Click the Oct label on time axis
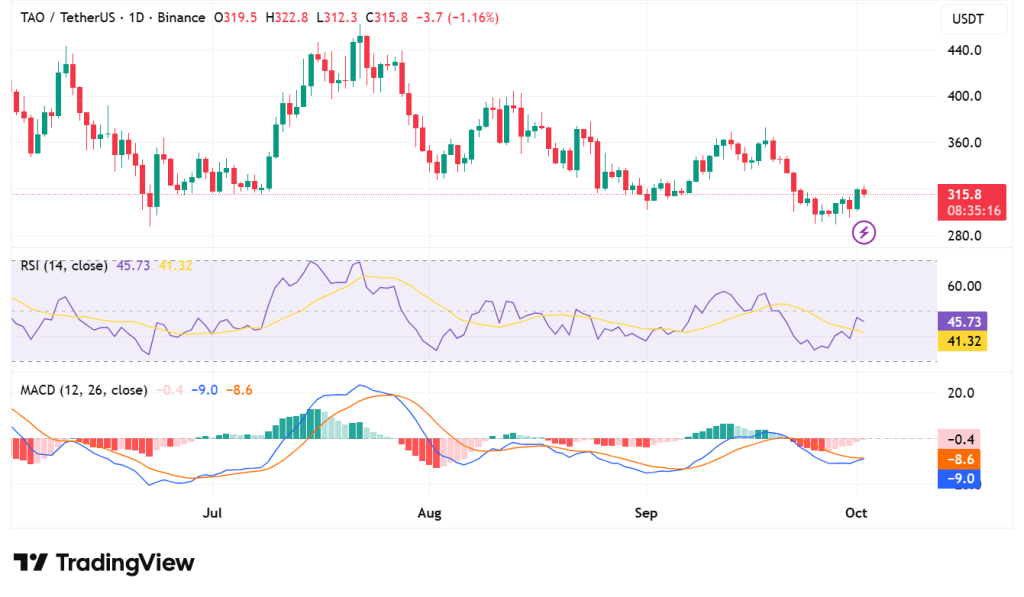 [x=856, y=513]
